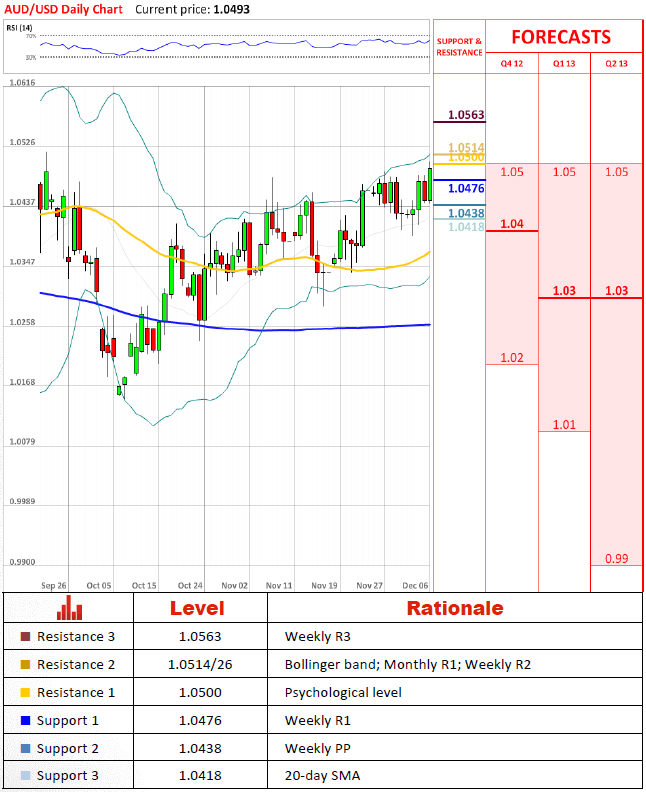Image resolution: width=646 pixels, height=792 pixels.
Task: Select the dark red Resistance 3 swatch
Action: (25, 637)
